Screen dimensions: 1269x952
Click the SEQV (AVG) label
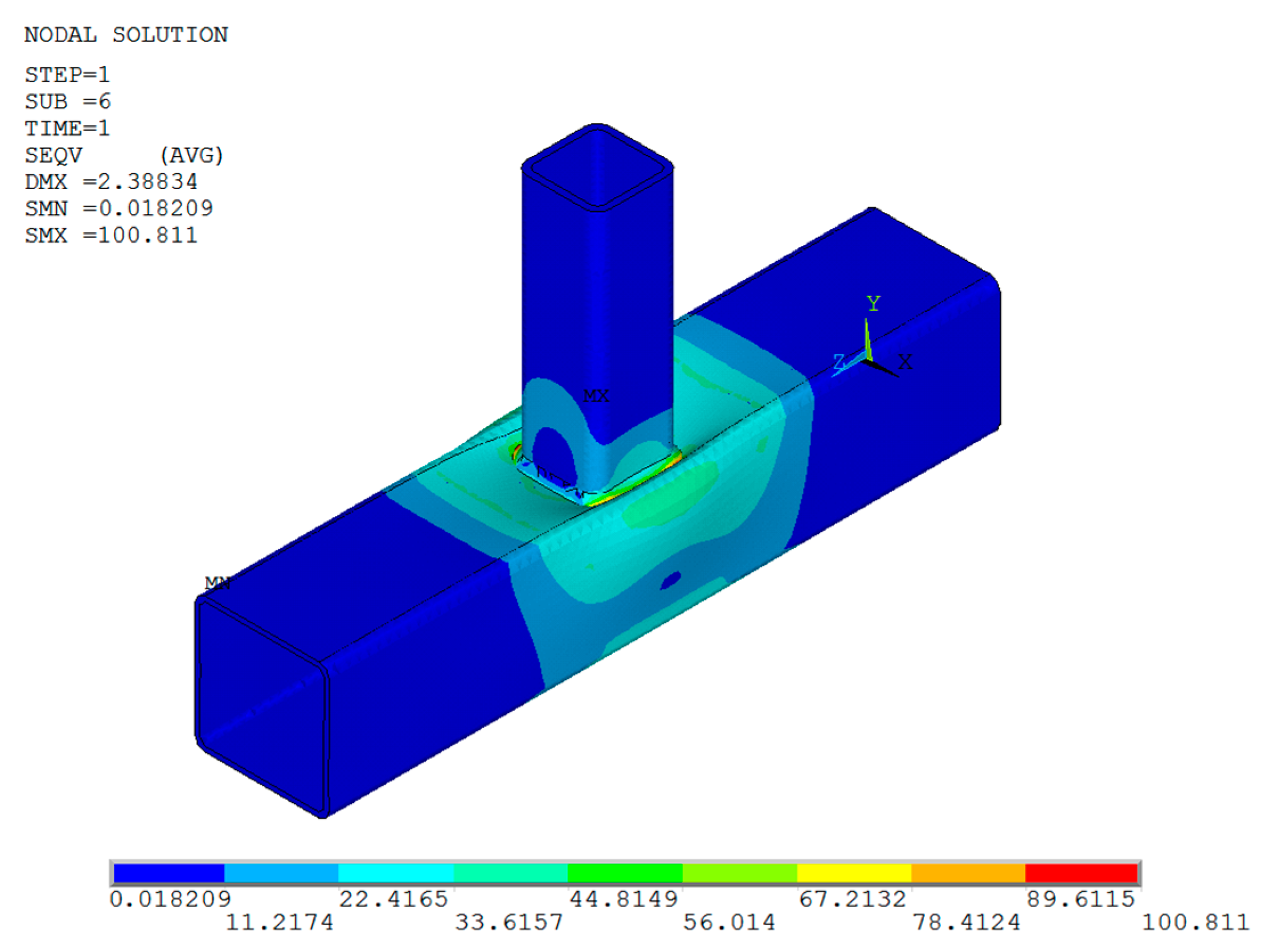pos(124,155)
